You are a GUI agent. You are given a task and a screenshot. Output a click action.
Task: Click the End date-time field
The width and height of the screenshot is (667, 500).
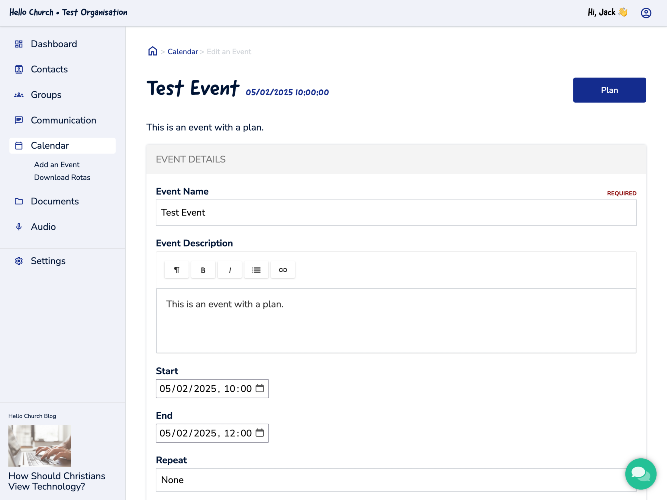pyautogui.click(x=212, y=433)
